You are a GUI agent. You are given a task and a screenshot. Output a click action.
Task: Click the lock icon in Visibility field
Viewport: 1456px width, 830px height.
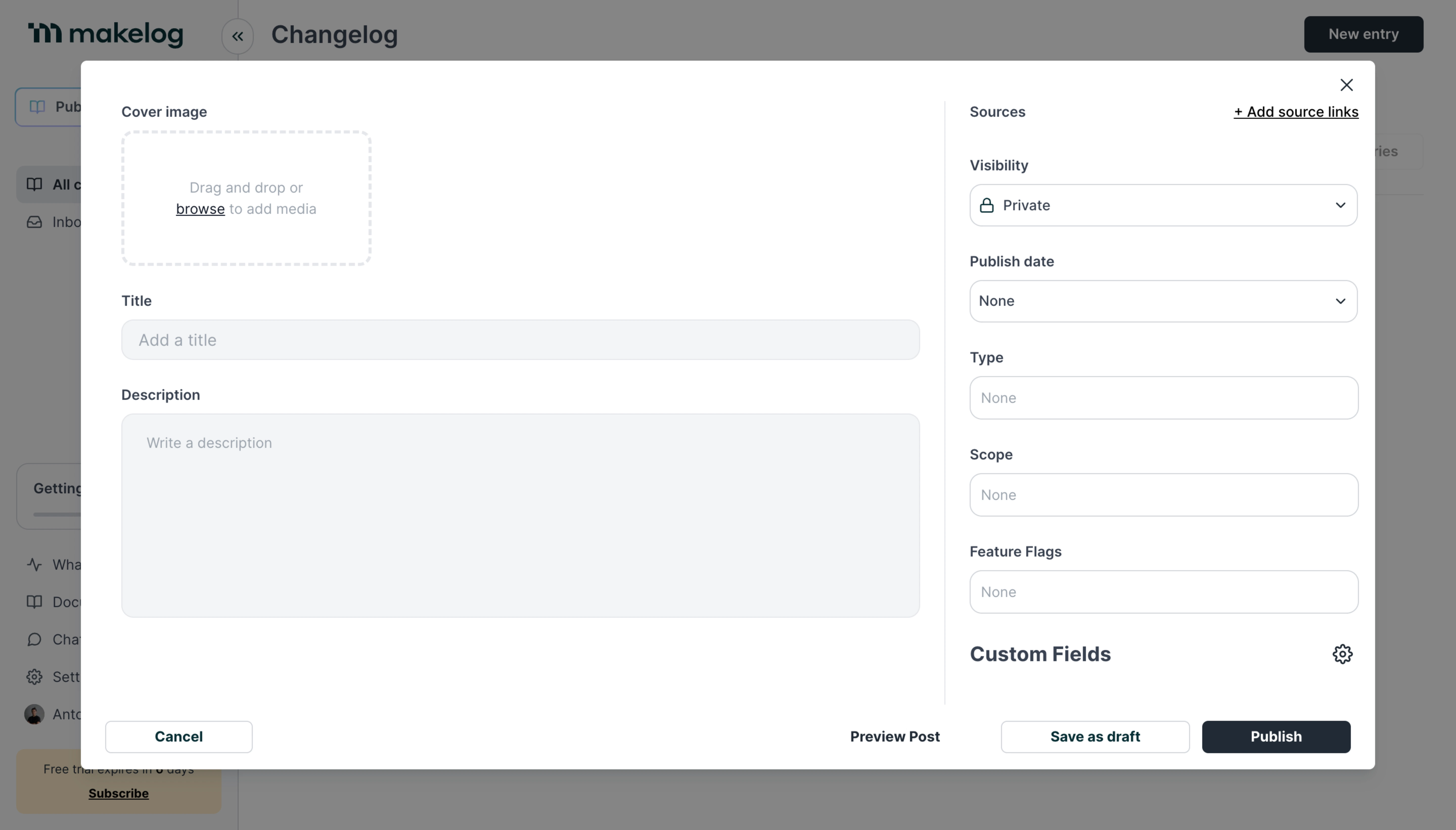pos(987,205)
